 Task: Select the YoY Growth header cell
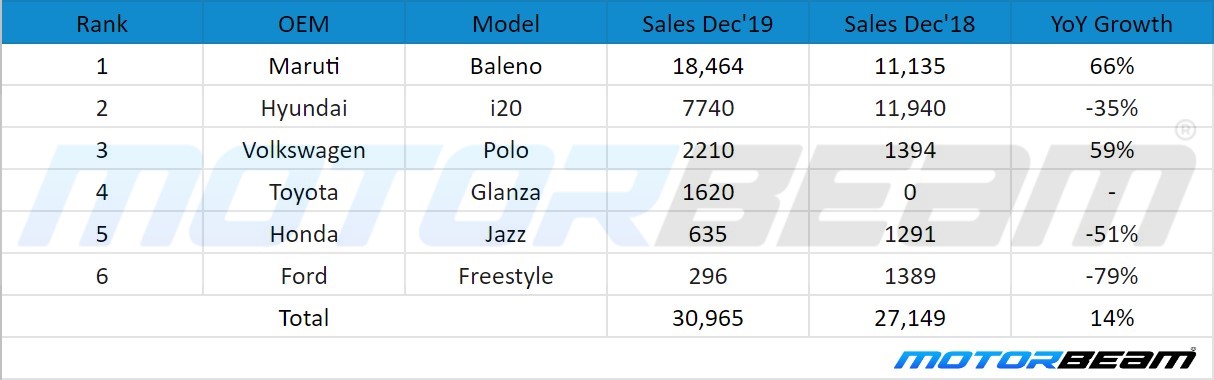[1112, 24]
